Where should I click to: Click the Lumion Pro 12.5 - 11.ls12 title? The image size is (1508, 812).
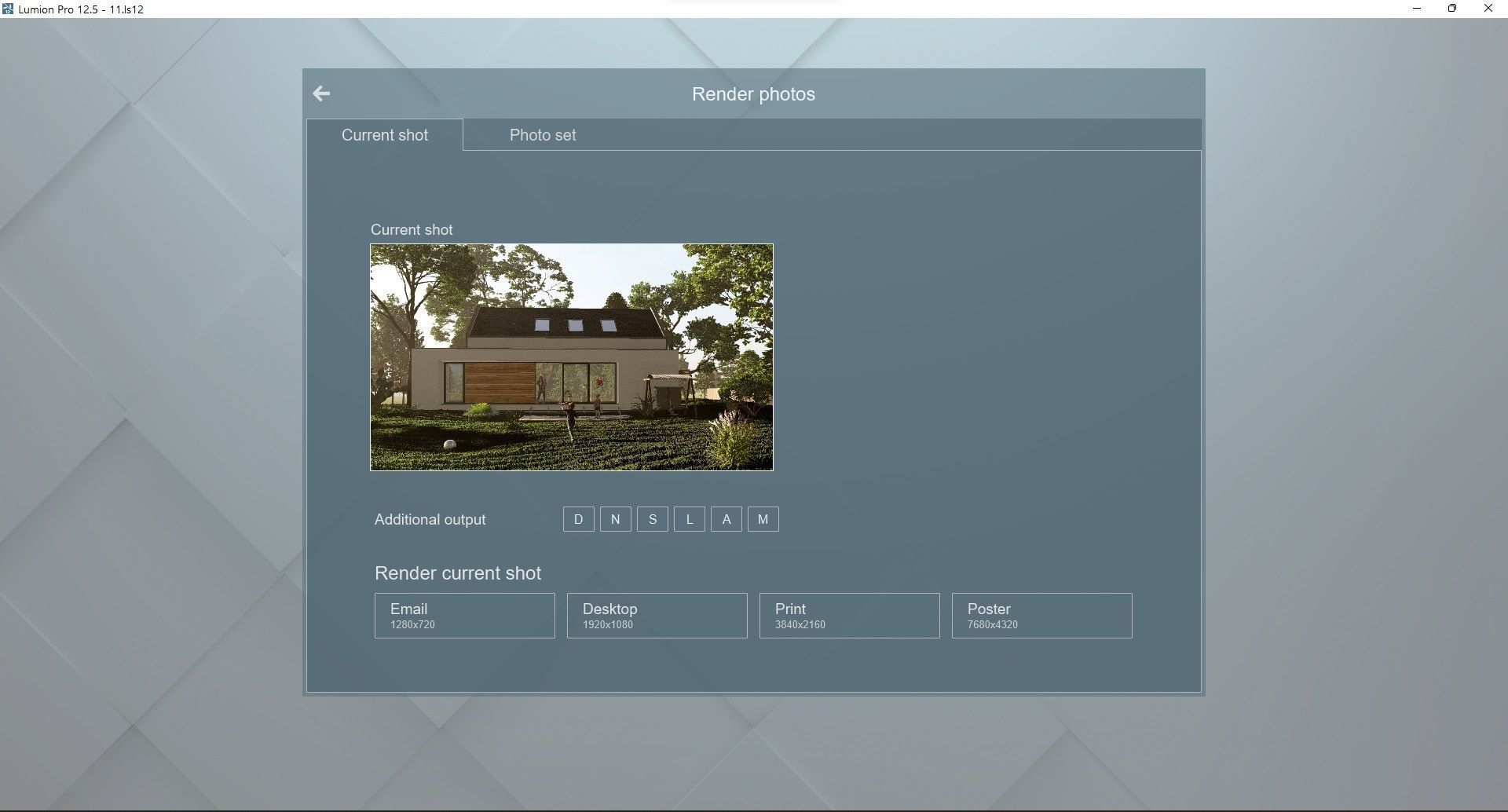tap(81, 9)
